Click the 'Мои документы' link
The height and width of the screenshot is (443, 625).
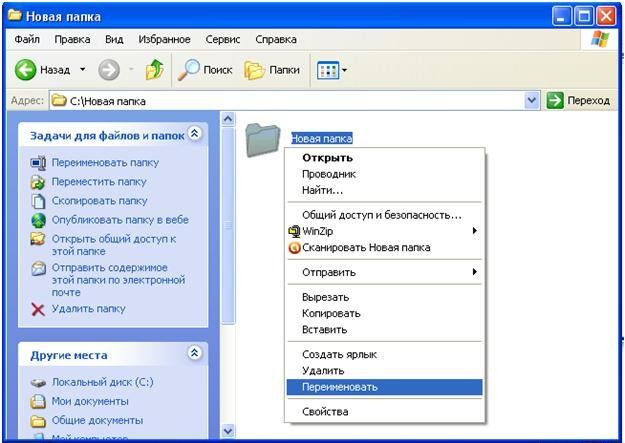[x=90, y=401]
